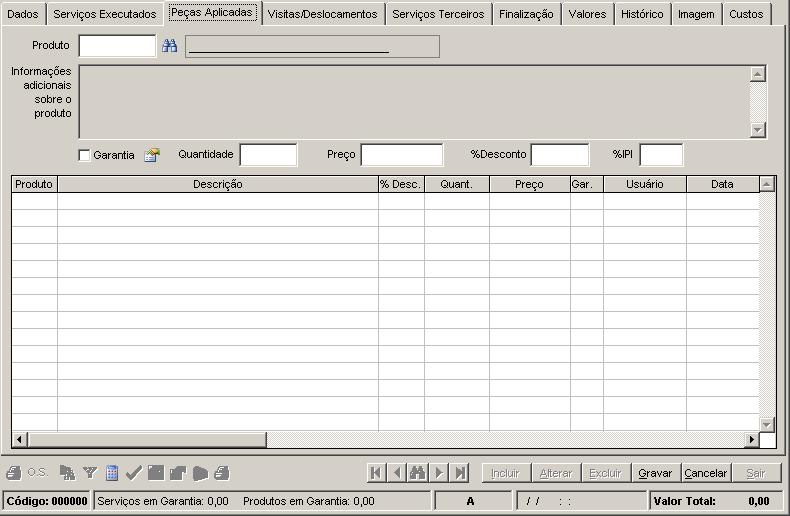Go to last record navigation button
Screen dimensions: 790x516
point(460,473)
